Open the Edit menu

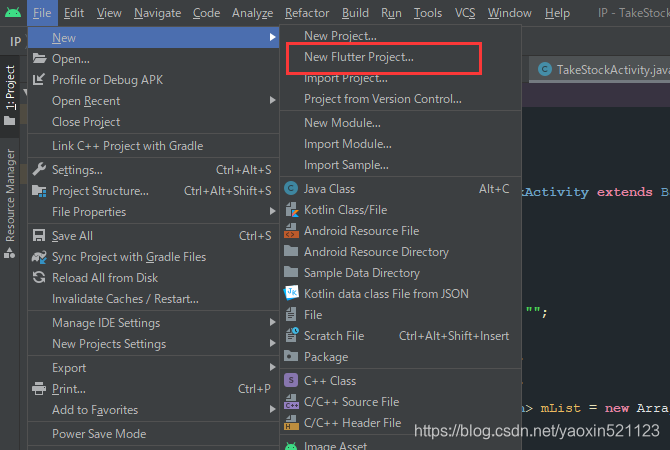click(74, 13)
